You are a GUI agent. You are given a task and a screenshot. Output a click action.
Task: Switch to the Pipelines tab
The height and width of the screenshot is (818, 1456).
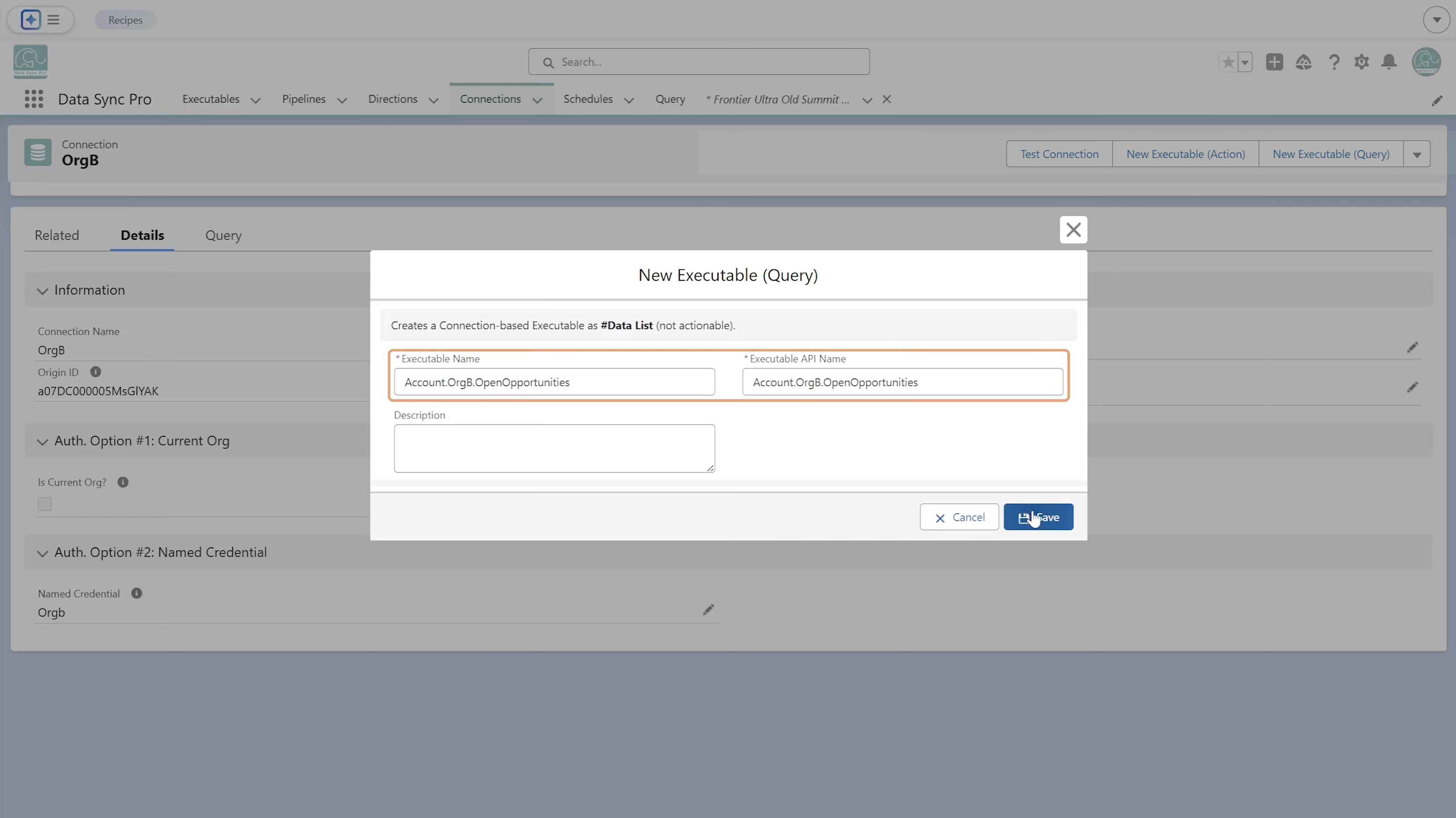304,99
